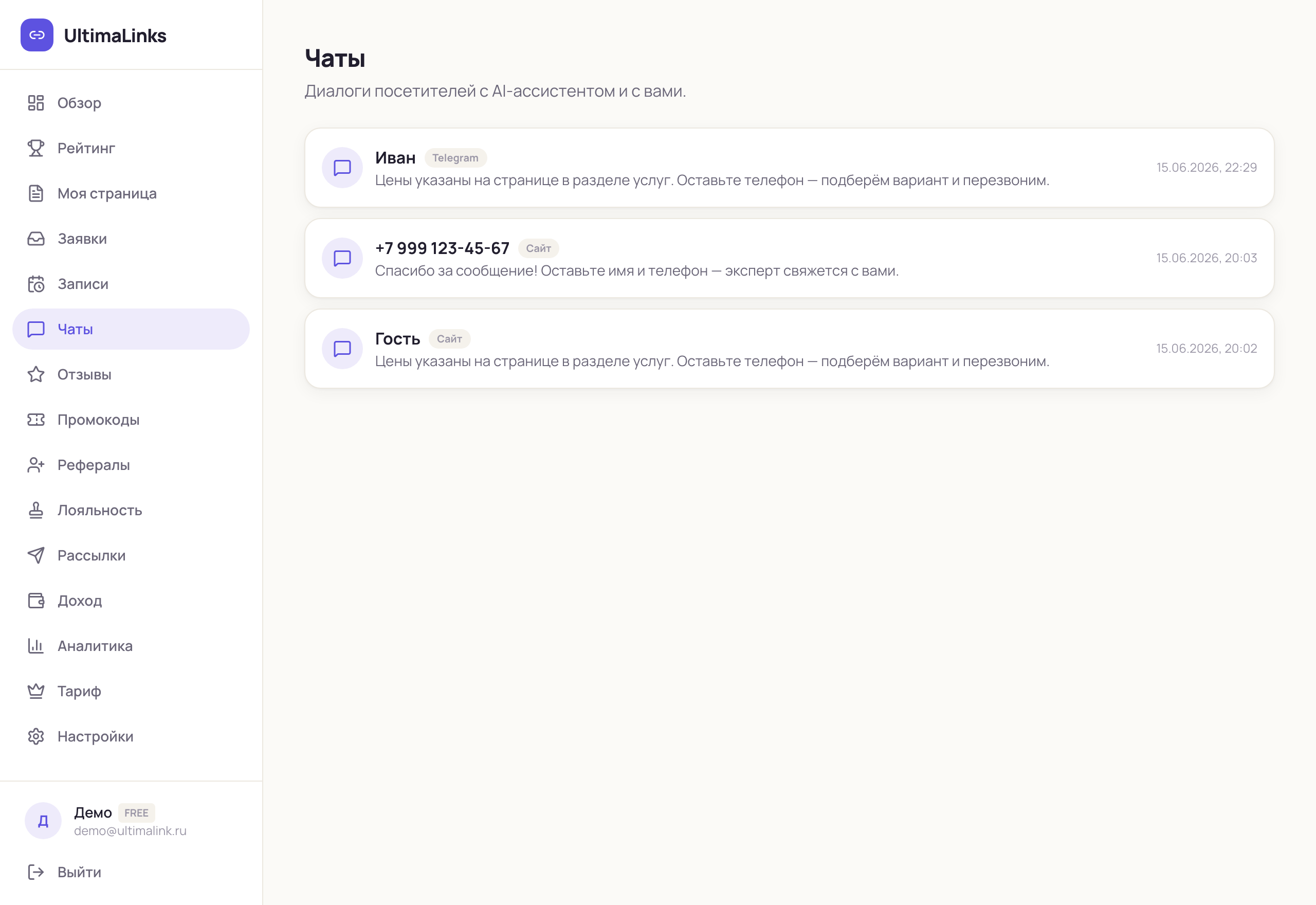Click the Записи calendar-clock icon
Viewport: 1316px width, 905px height.
(35, 284)
